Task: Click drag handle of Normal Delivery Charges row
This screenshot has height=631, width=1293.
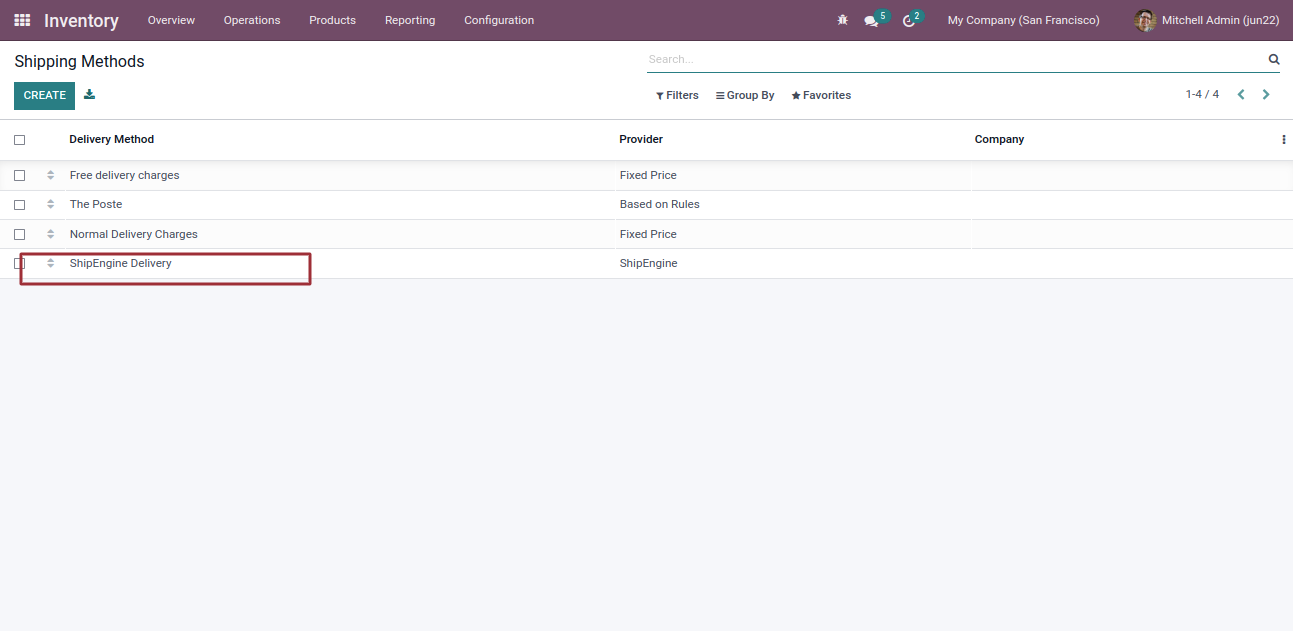Action: coord(51,234)
